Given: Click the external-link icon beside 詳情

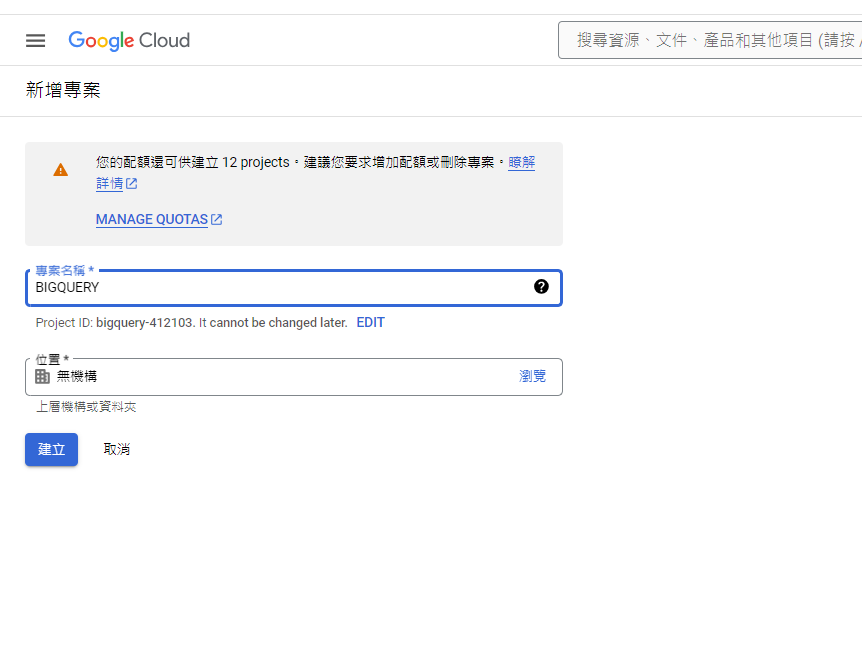Looking at the screenshot, I should point(131,184).
